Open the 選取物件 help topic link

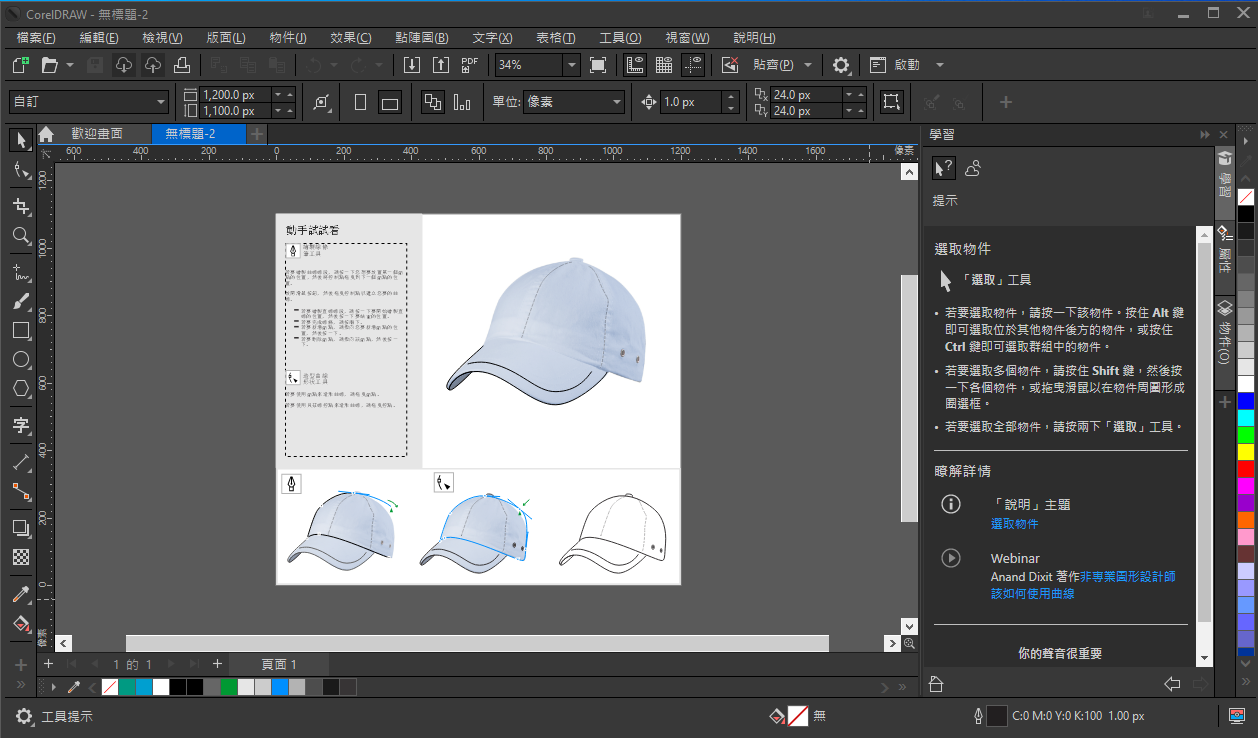(1015, 524)
